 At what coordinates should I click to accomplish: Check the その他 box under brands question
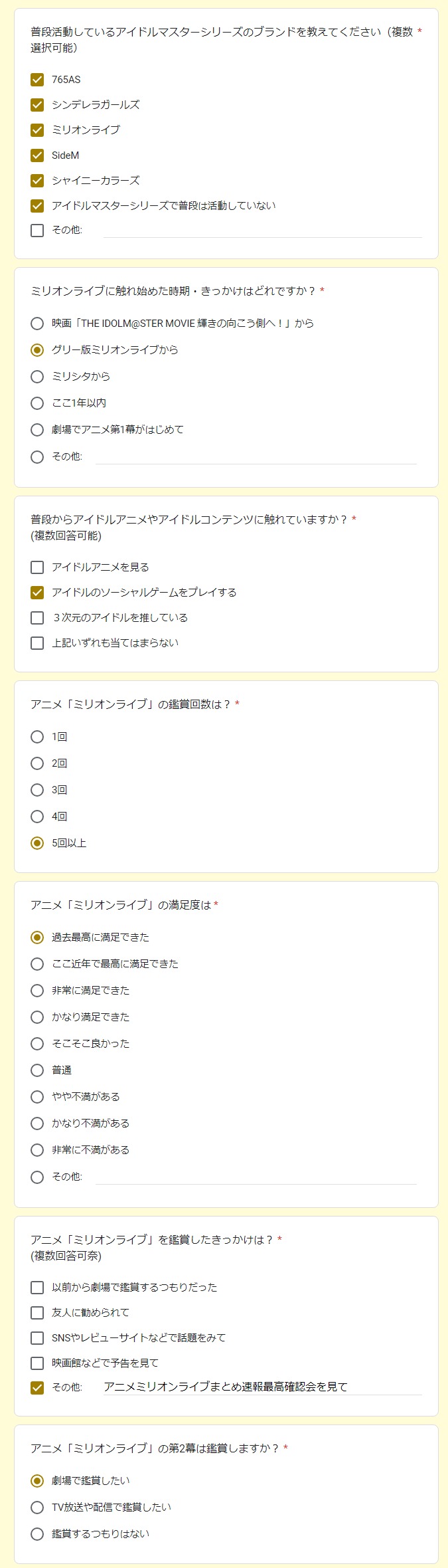(x=37, y=230)
